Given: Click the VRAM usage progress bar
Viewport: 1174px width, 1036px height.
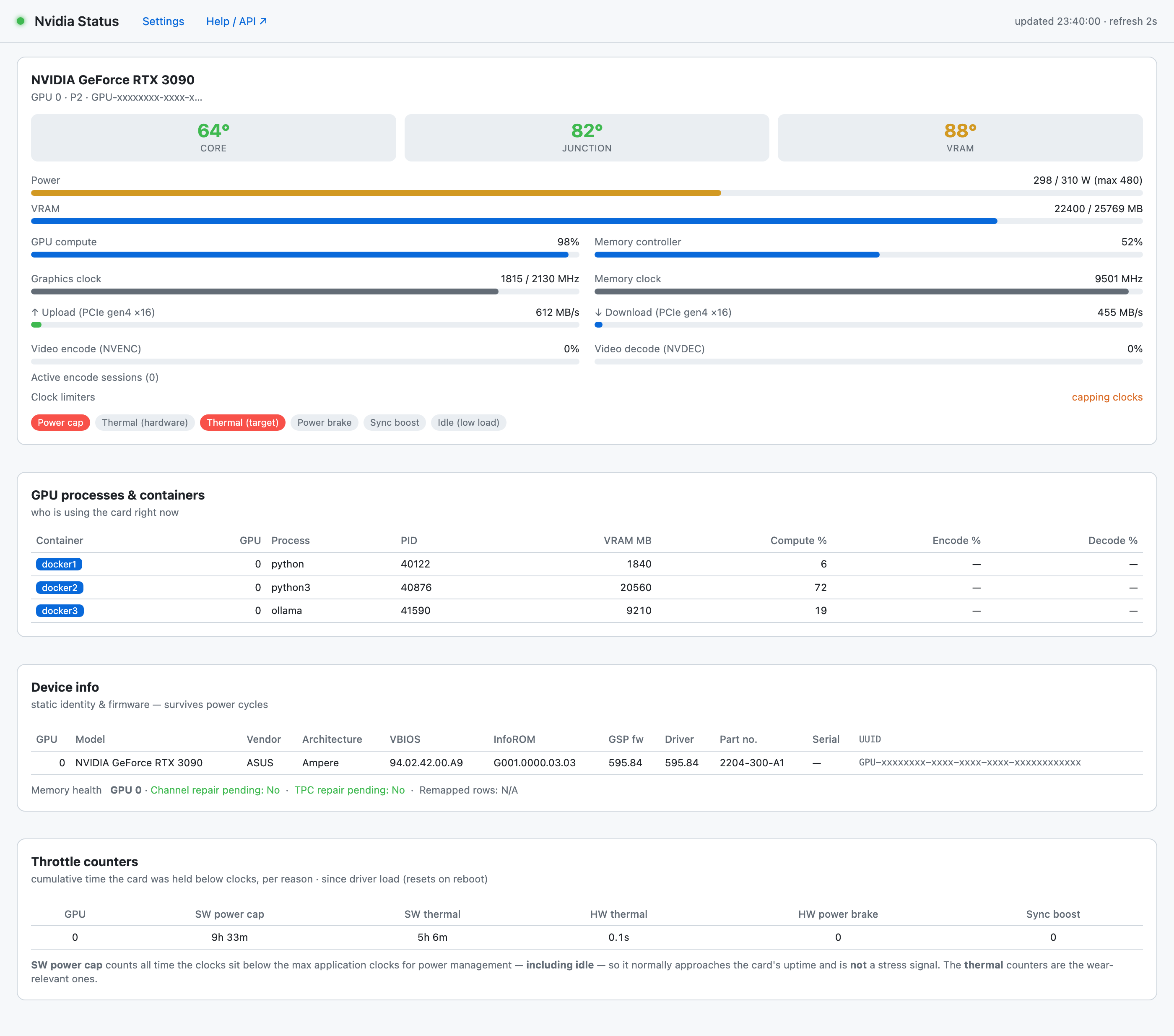Looking at the screenshot, I should click(587, 221).
